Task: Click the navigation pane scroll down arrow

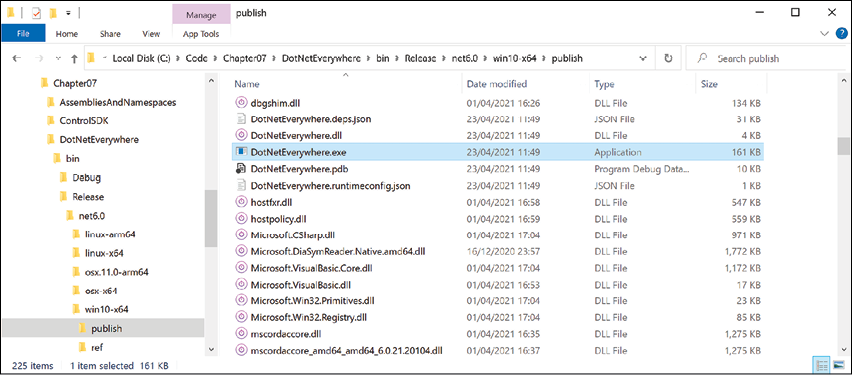Action: pos(210,349)
